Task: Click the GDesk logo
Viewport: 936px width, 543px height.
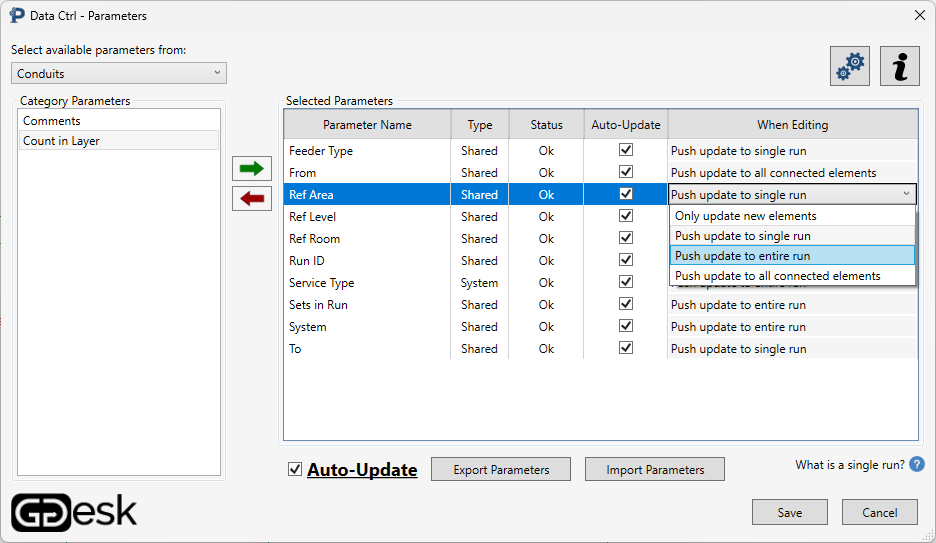Action: click(74, 511)
